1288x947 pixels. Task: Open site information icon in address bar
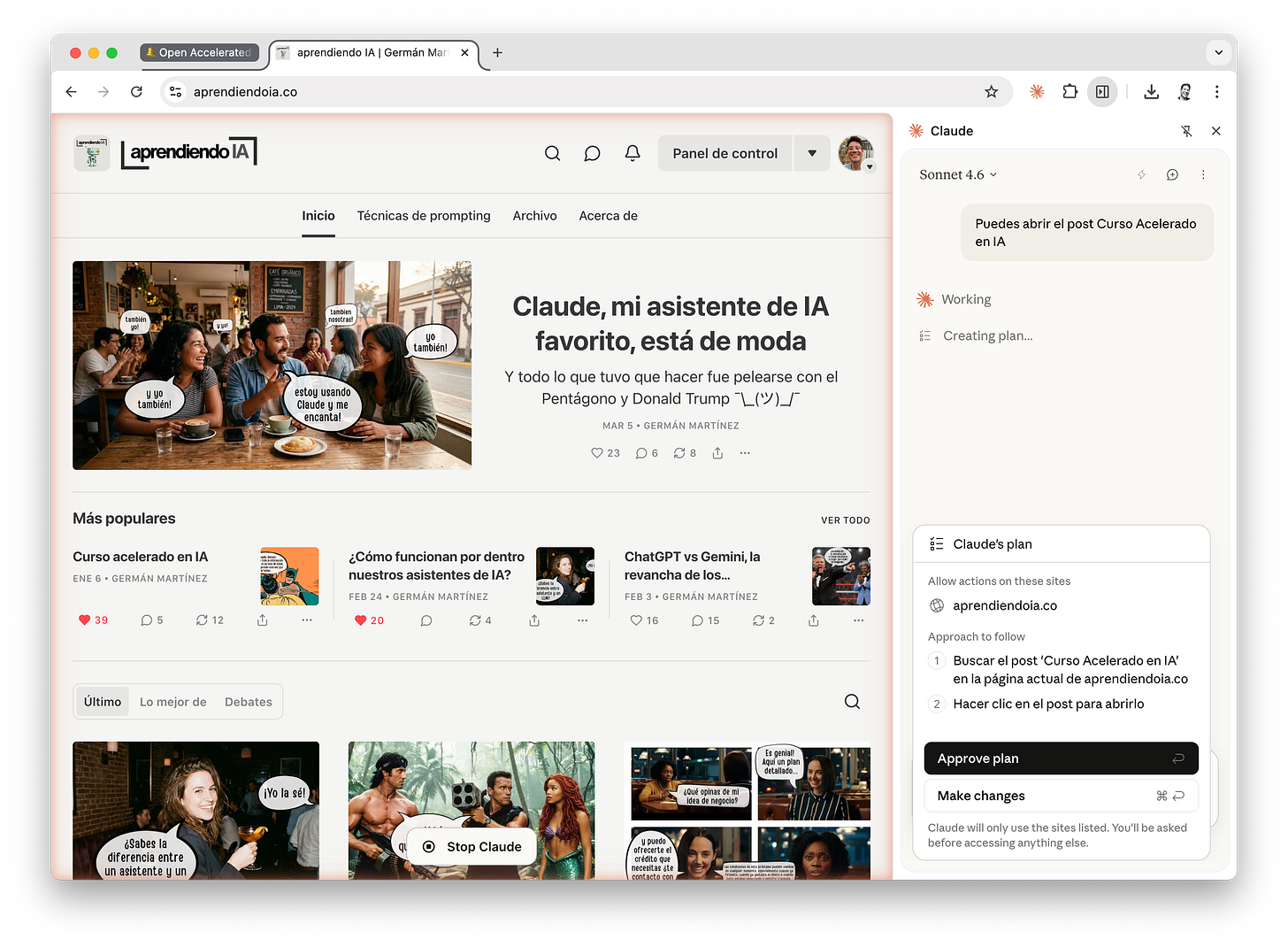(175, 91)
